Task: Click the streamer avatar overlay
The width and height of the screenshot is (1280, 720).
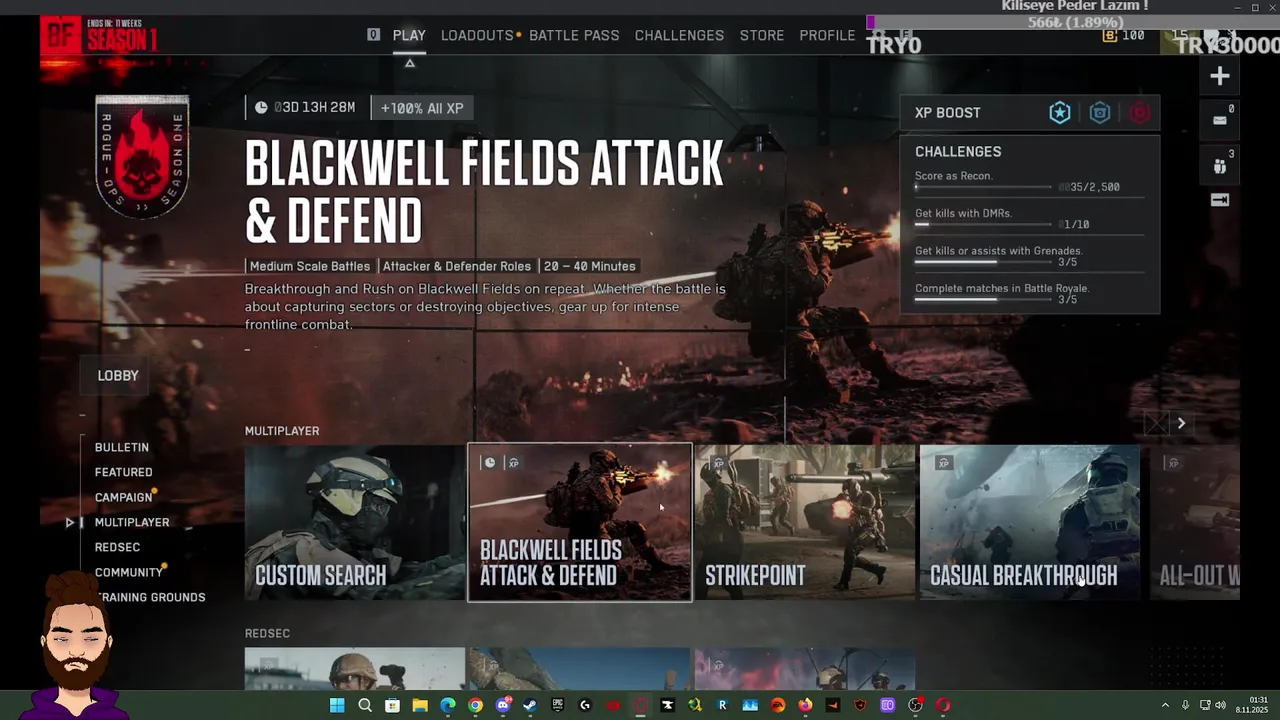Action: click(x=76, y=646)
